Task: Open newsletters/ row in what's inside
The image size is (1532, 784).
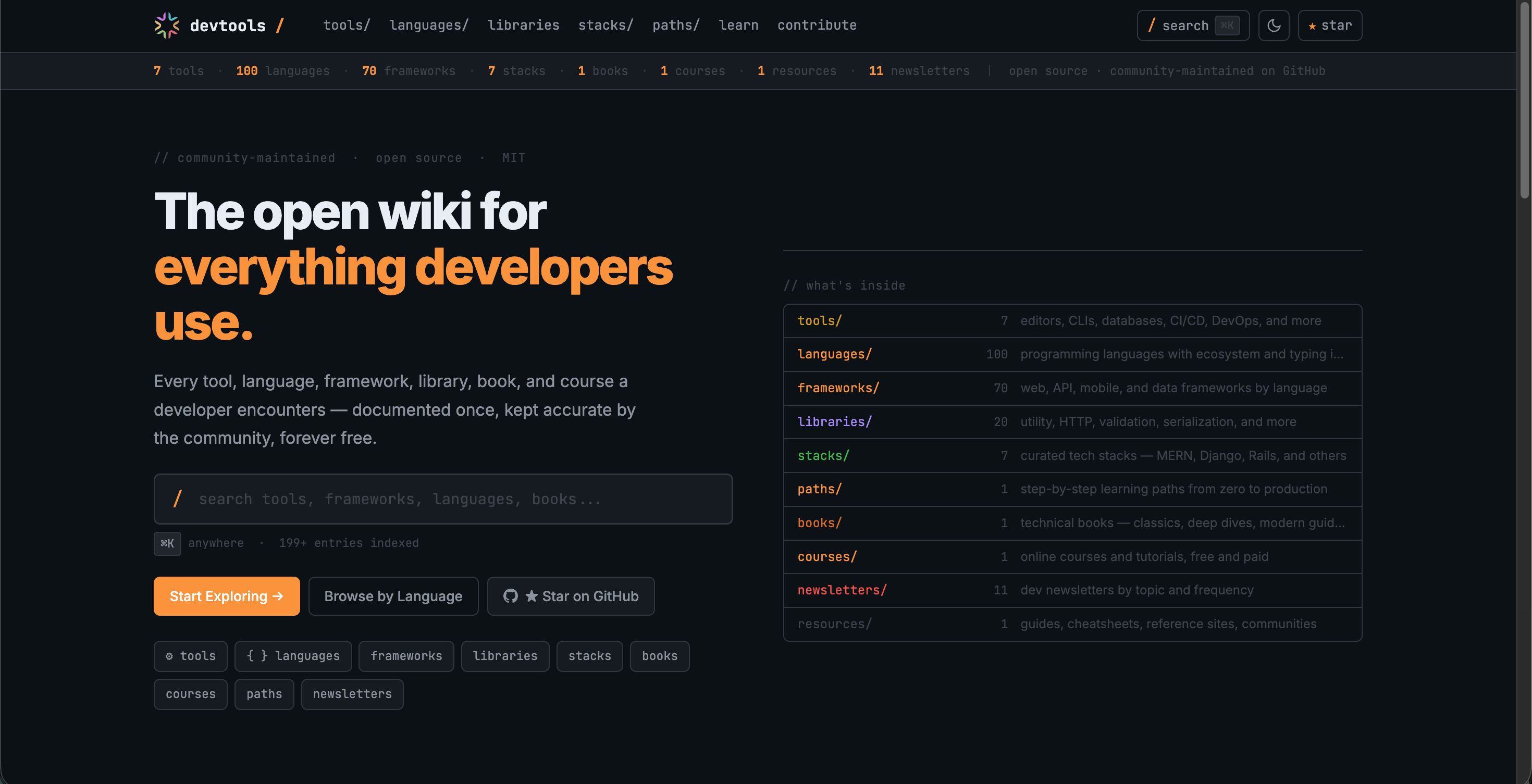Action: [1072, 590]
